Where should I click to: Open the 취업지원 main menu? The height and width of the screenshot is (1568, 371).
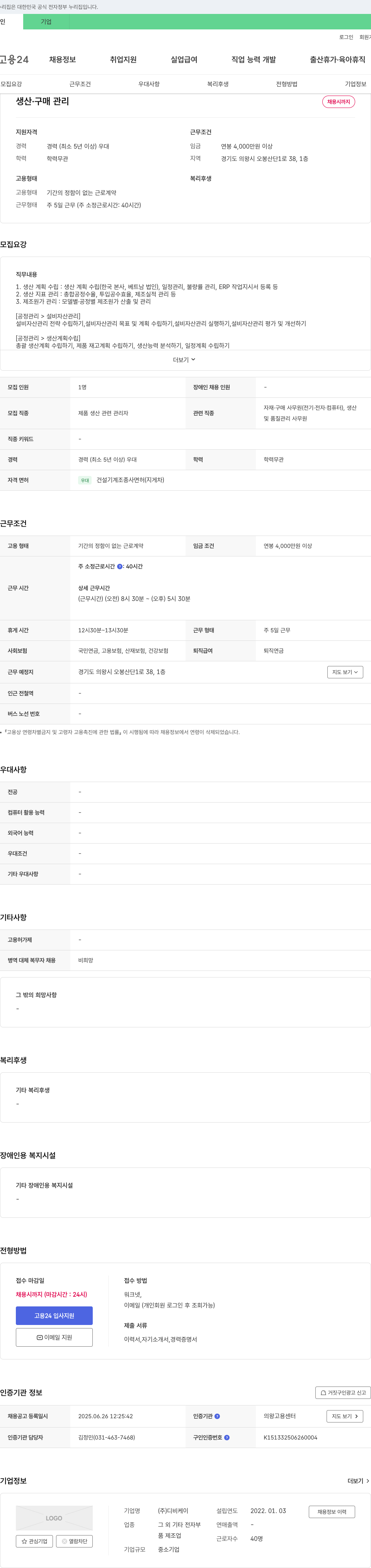coord(123,59)
